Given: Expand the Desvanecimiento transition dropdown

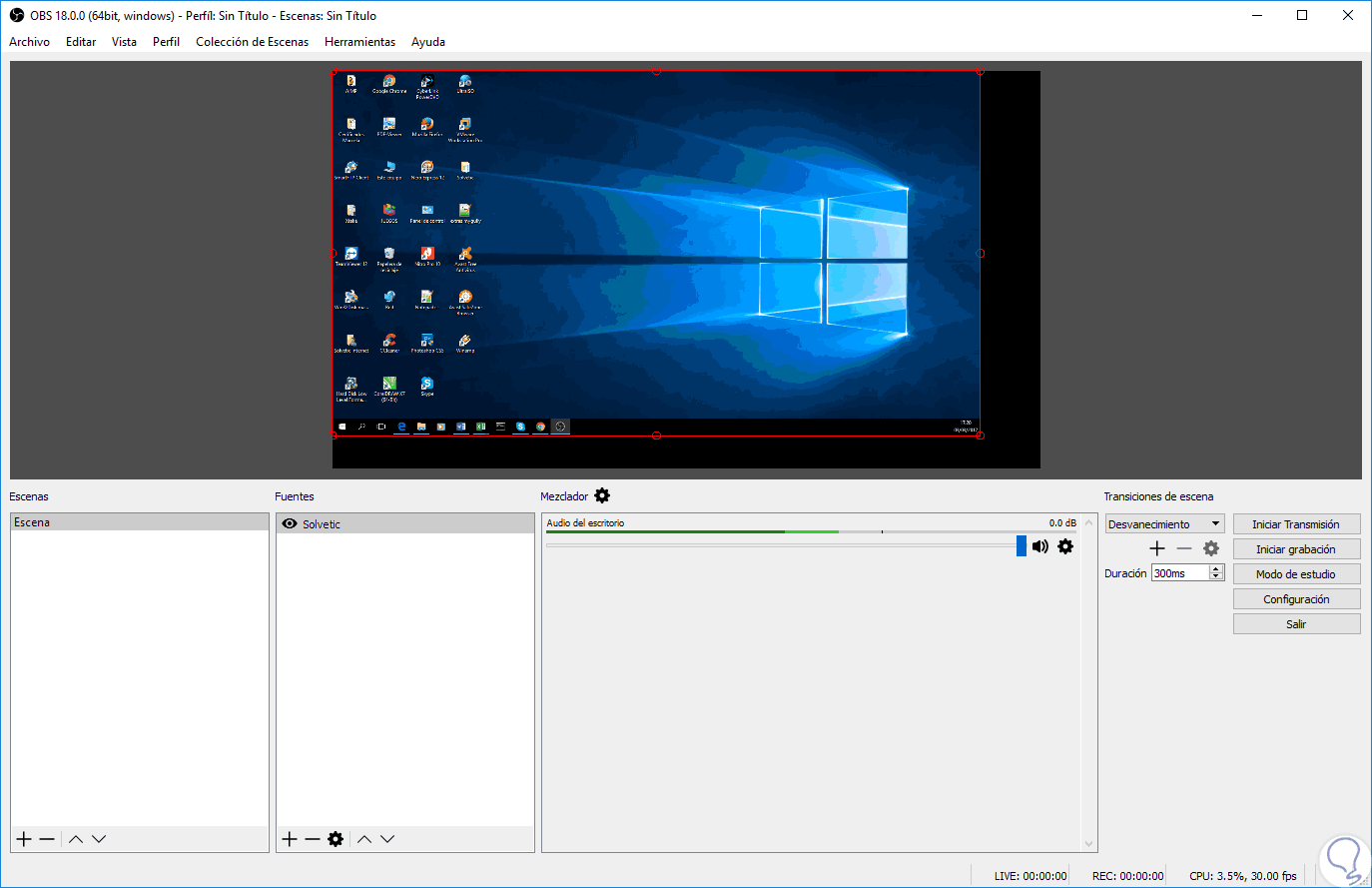Looking at the screenshot, I should 1215,523.
